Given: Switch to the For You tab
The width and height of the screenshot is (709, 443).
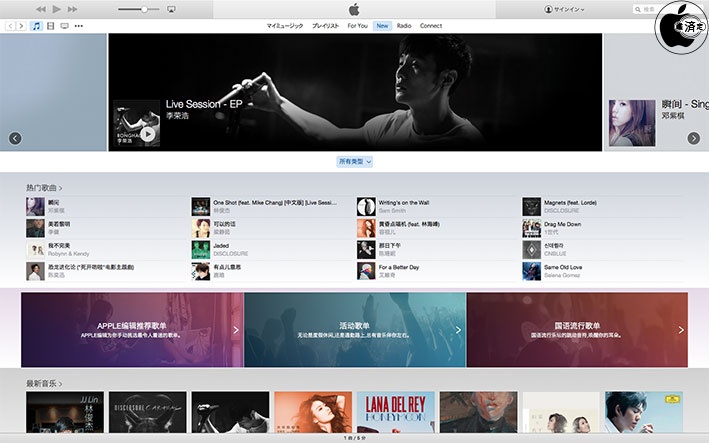Looking at the screenshot, I should click(357, 26).
